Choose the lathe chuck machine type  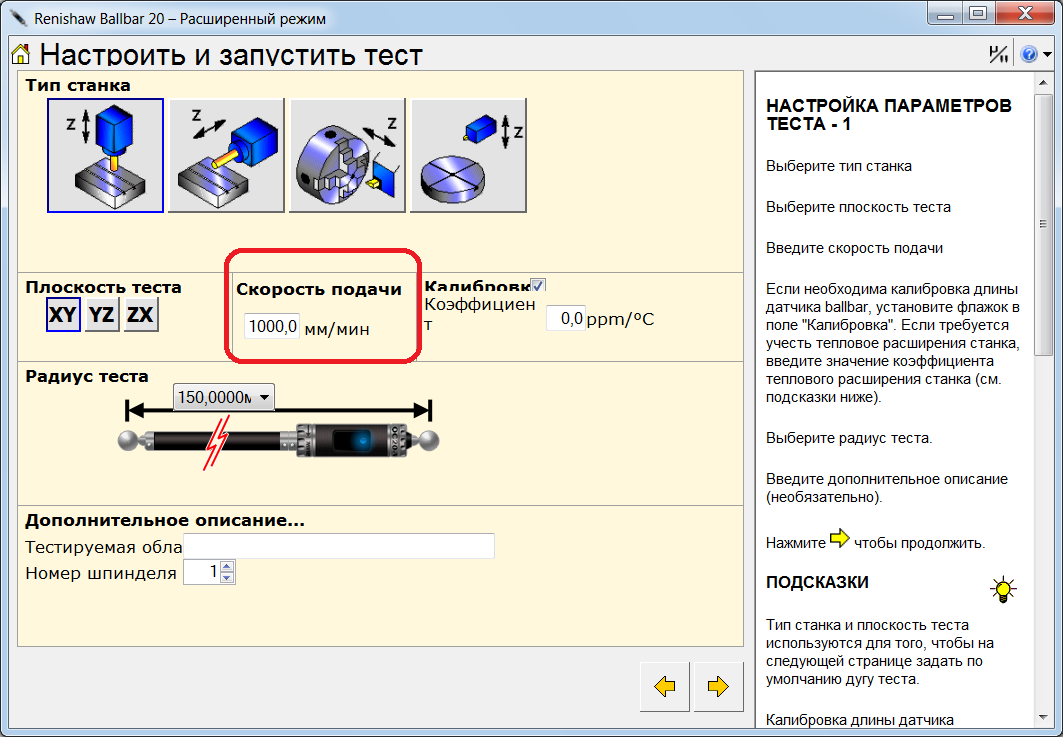(347, 155)
